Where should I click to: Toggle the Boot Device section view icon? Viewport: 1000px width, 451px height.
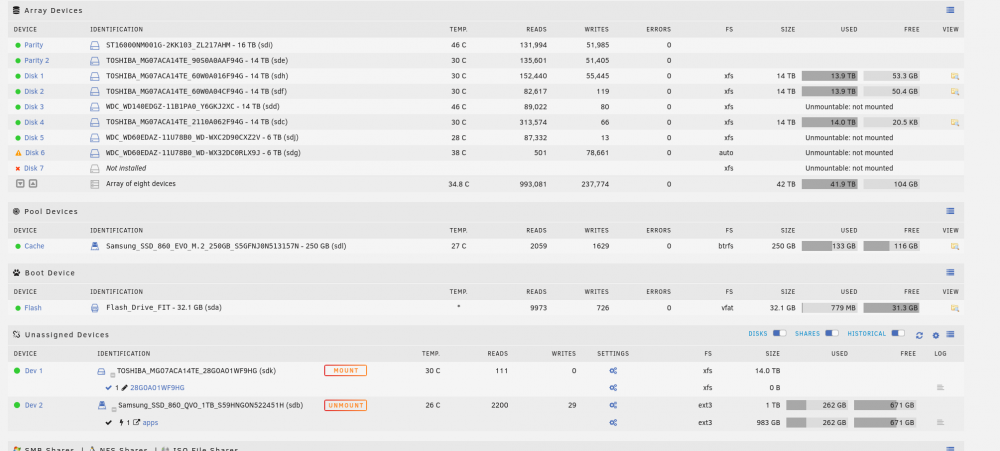click(x=950, y=272)
